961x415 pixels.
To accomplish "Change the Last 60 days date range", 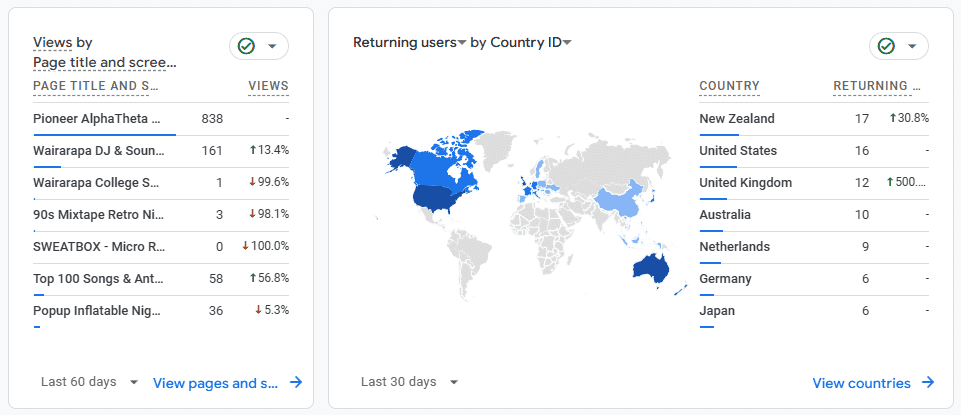I will (x=90, y=382).
